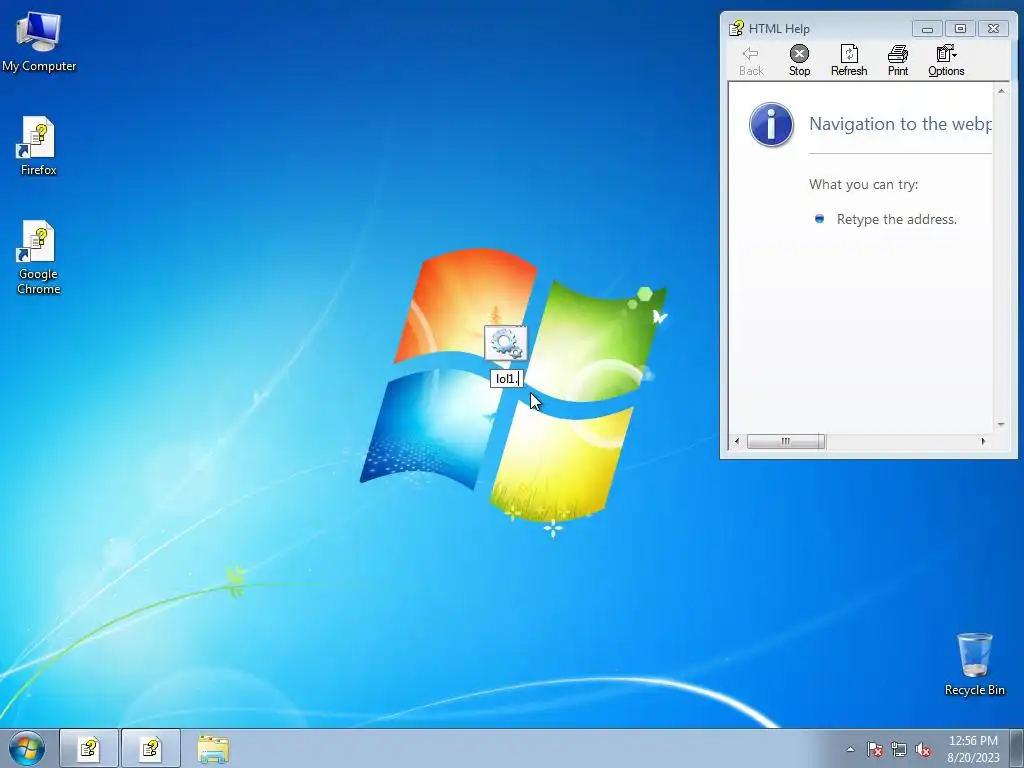Switch to second HTML Help taskbar button
Viewport: 1024px width, 768px height.
151,748
